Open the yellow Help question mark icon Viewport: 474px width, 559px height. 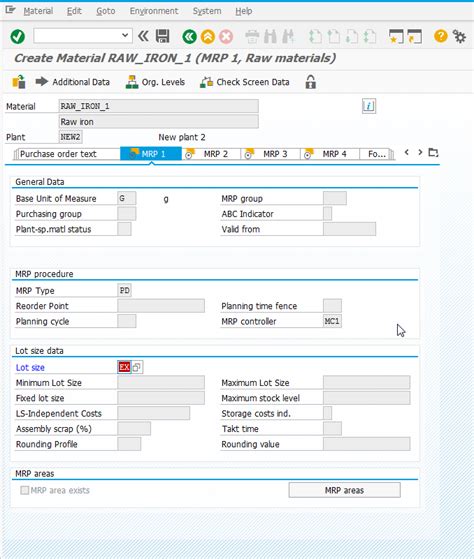tap(441, 36)
